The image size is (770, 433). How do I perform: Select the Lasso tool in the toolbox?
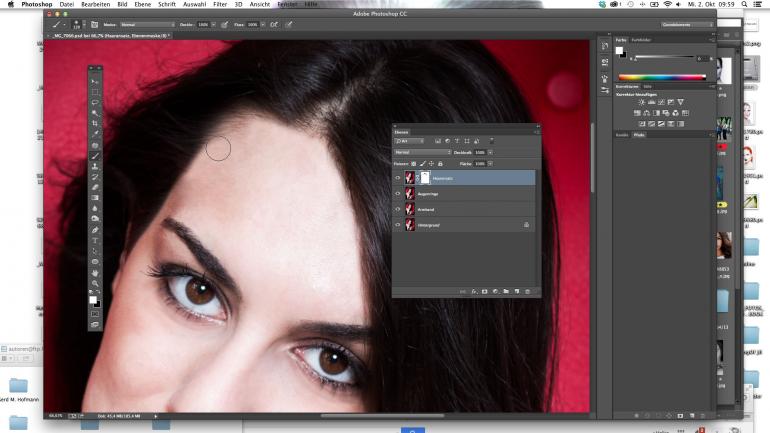(95, 102)
